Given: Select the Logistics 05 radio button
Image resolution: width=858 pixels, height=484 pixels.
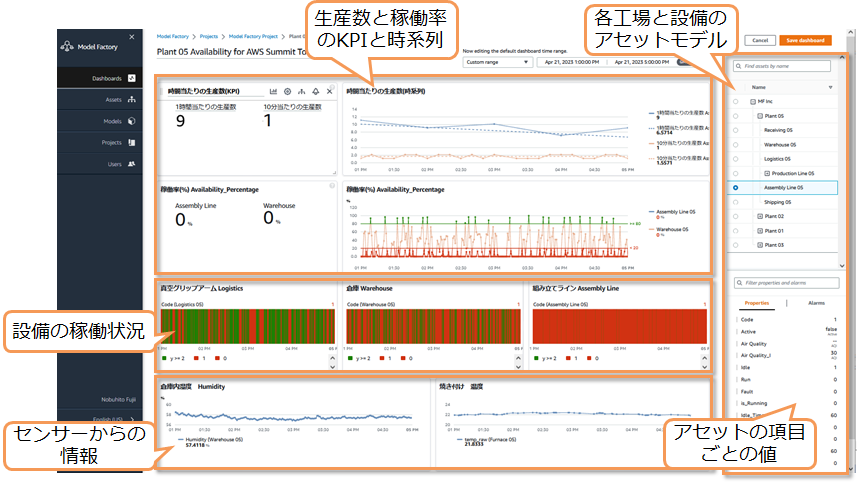Looking at the screenshot, I should (x=735, y=159).
